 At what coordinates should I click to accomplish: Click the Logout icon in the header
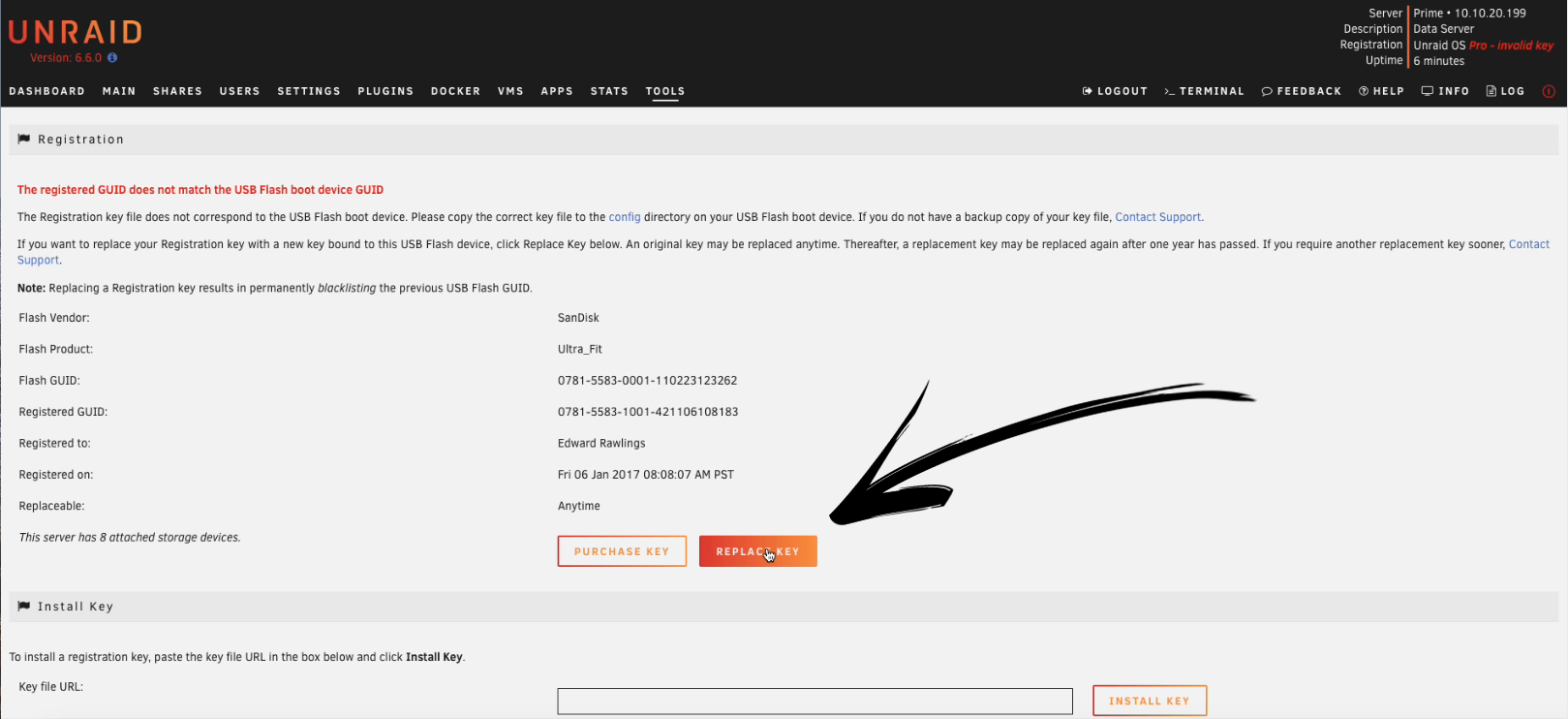1088,91
